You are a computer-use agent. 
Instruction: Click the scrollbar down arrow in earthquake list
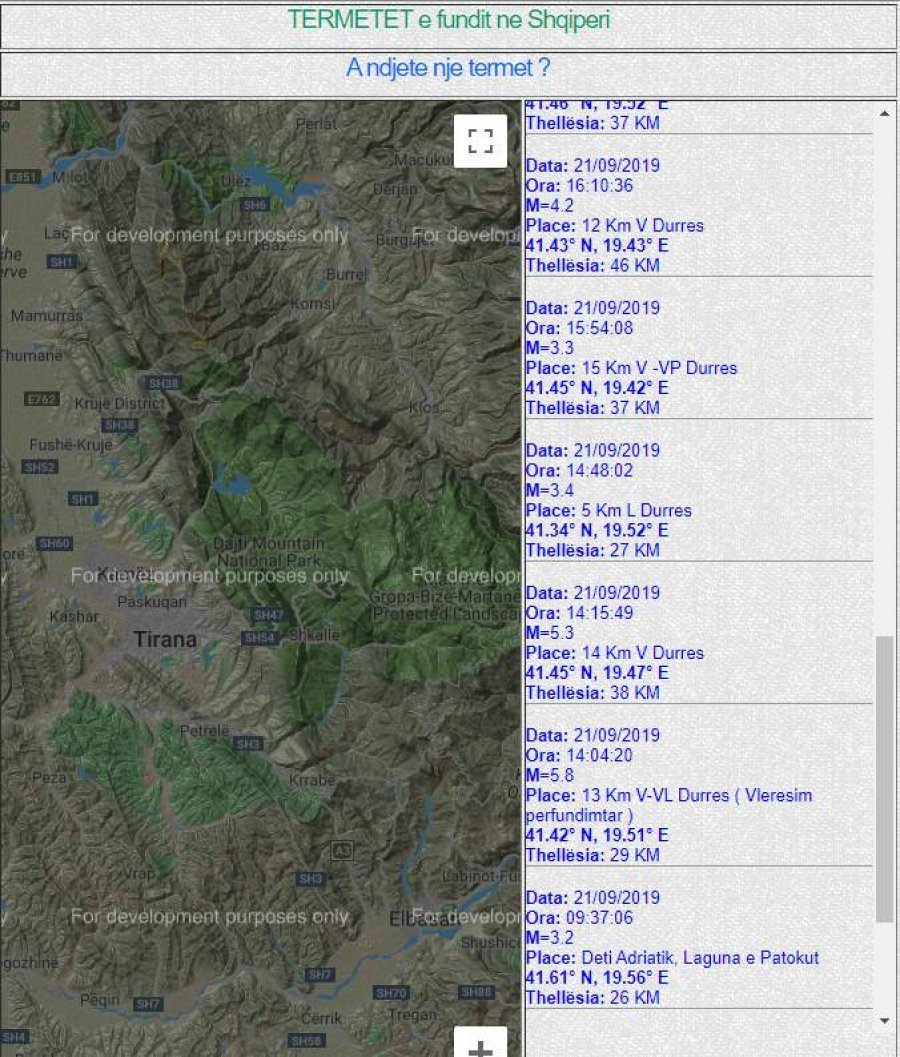coord(884,1021)
